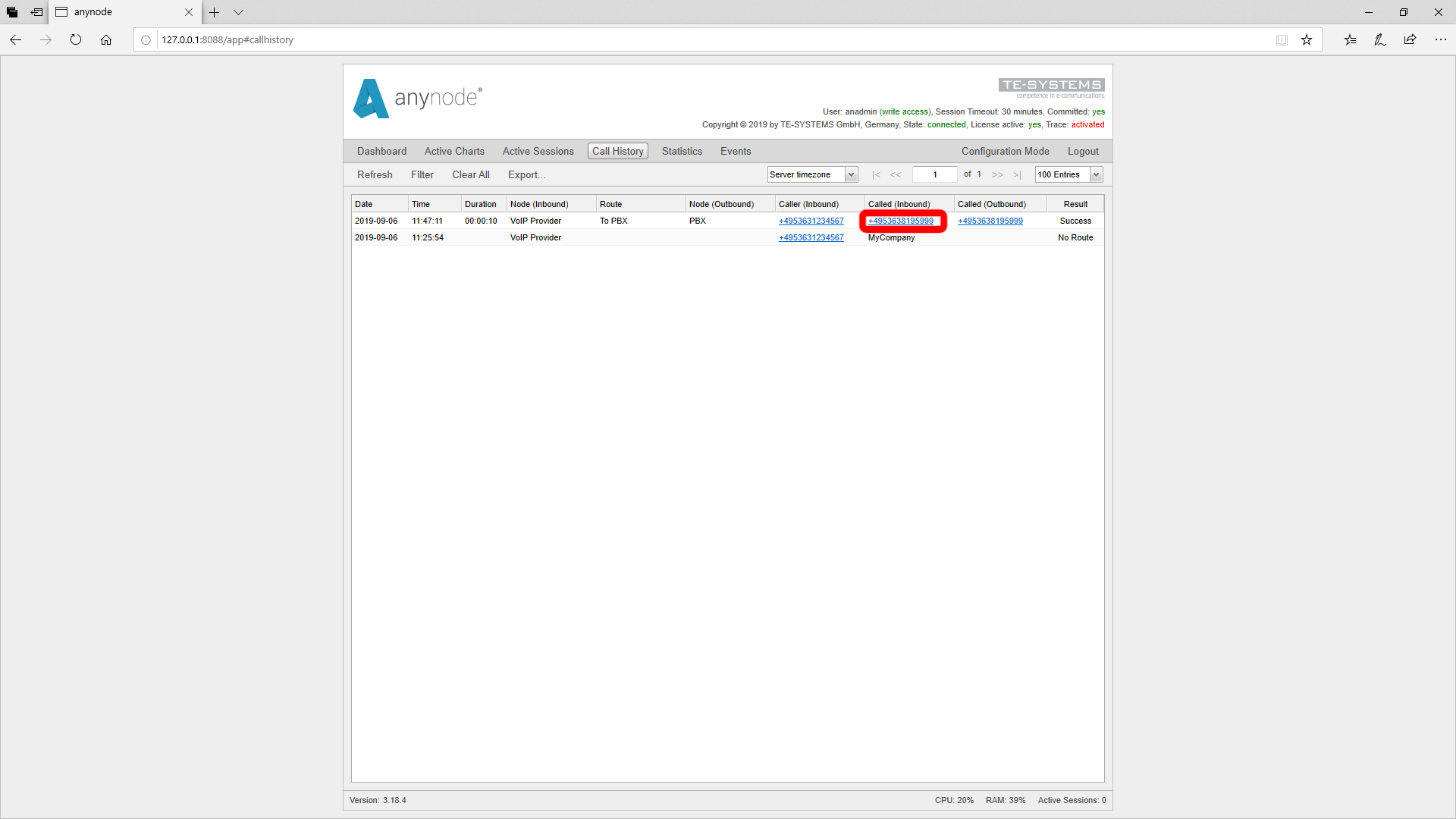Open the browser home page
Viewport: 1456px width, 819px height.
click(106, 39)
